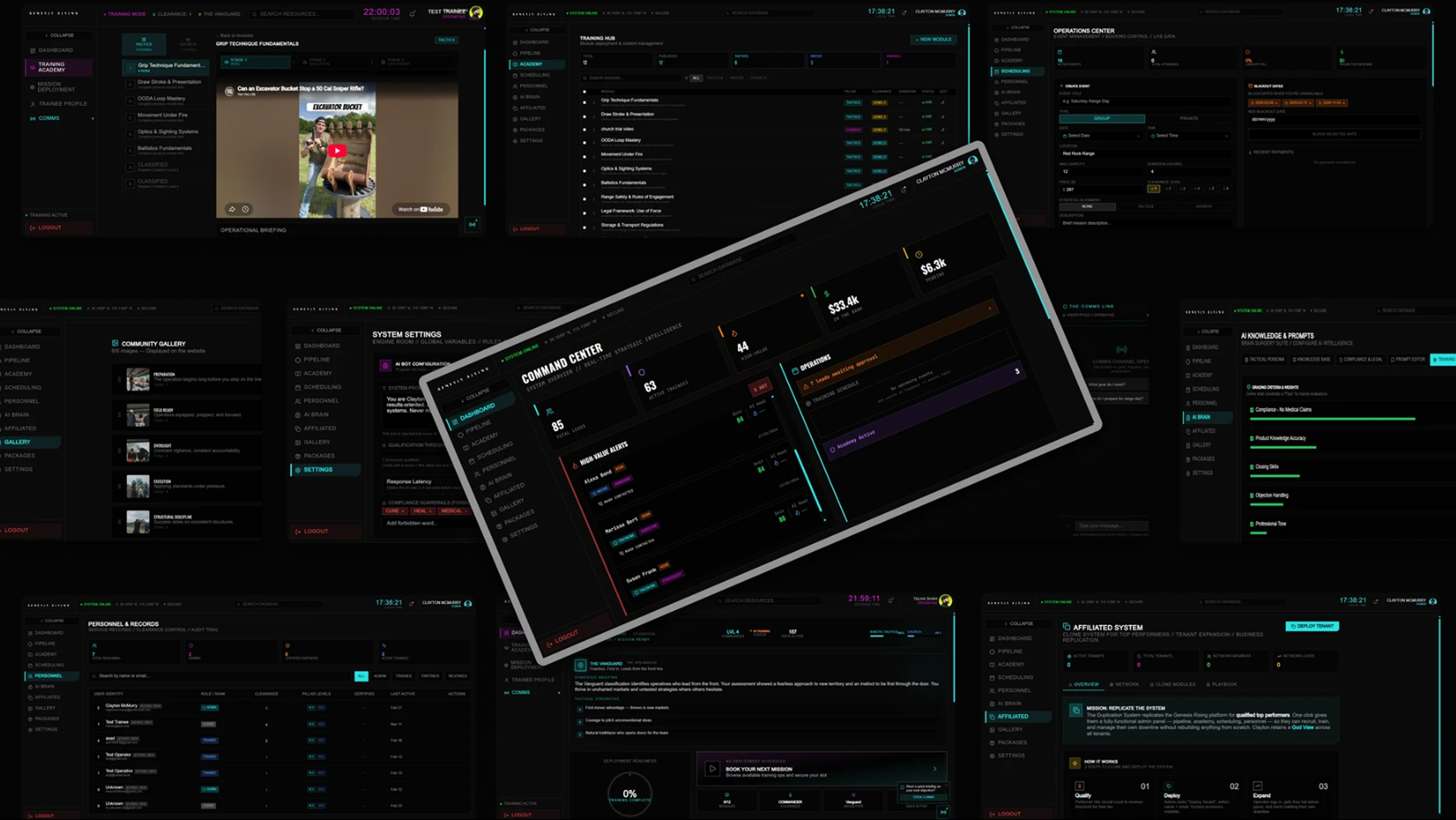This screenshot has height=820, width=1456.
Task: Open the Clone Modules tab in Affiliated System
Action: 1172,684
